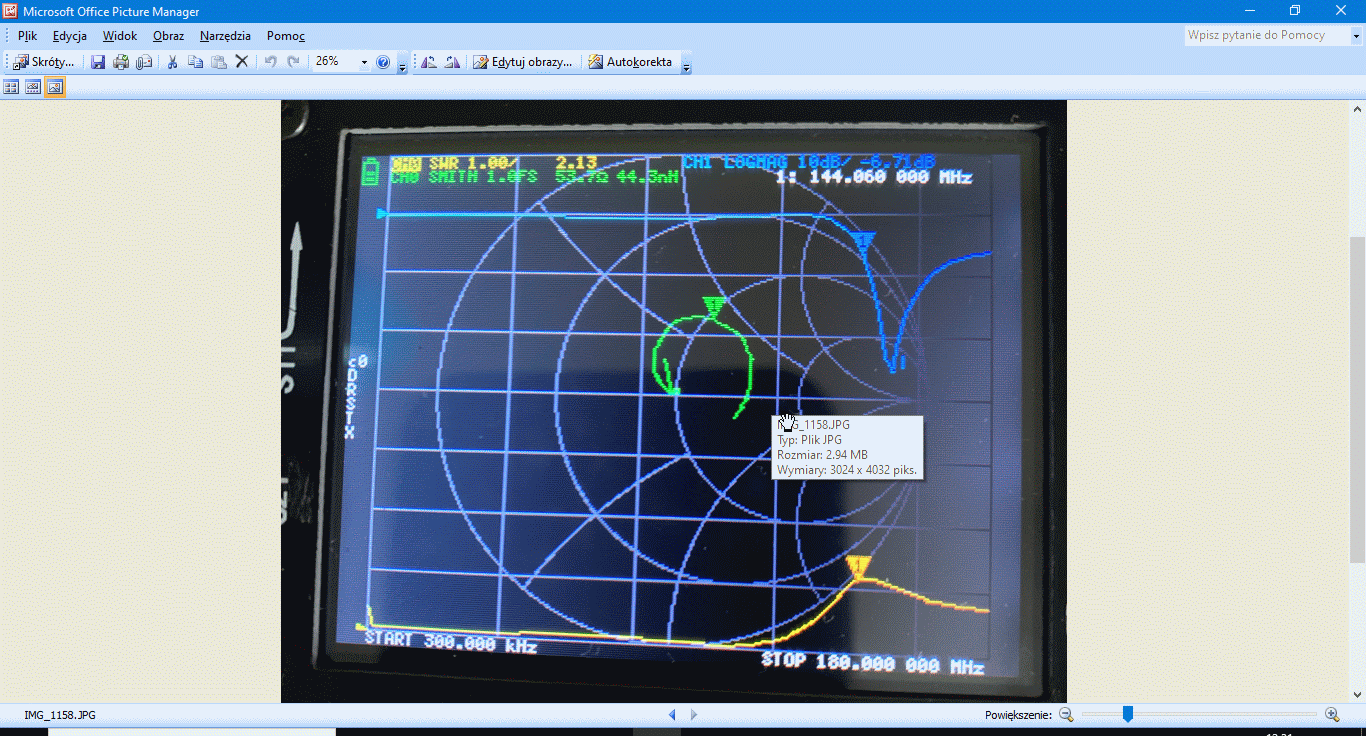Screen dimensions: 1366x736
Task: Rotate the picture left with the rotate icon
Action: (429, 62)
